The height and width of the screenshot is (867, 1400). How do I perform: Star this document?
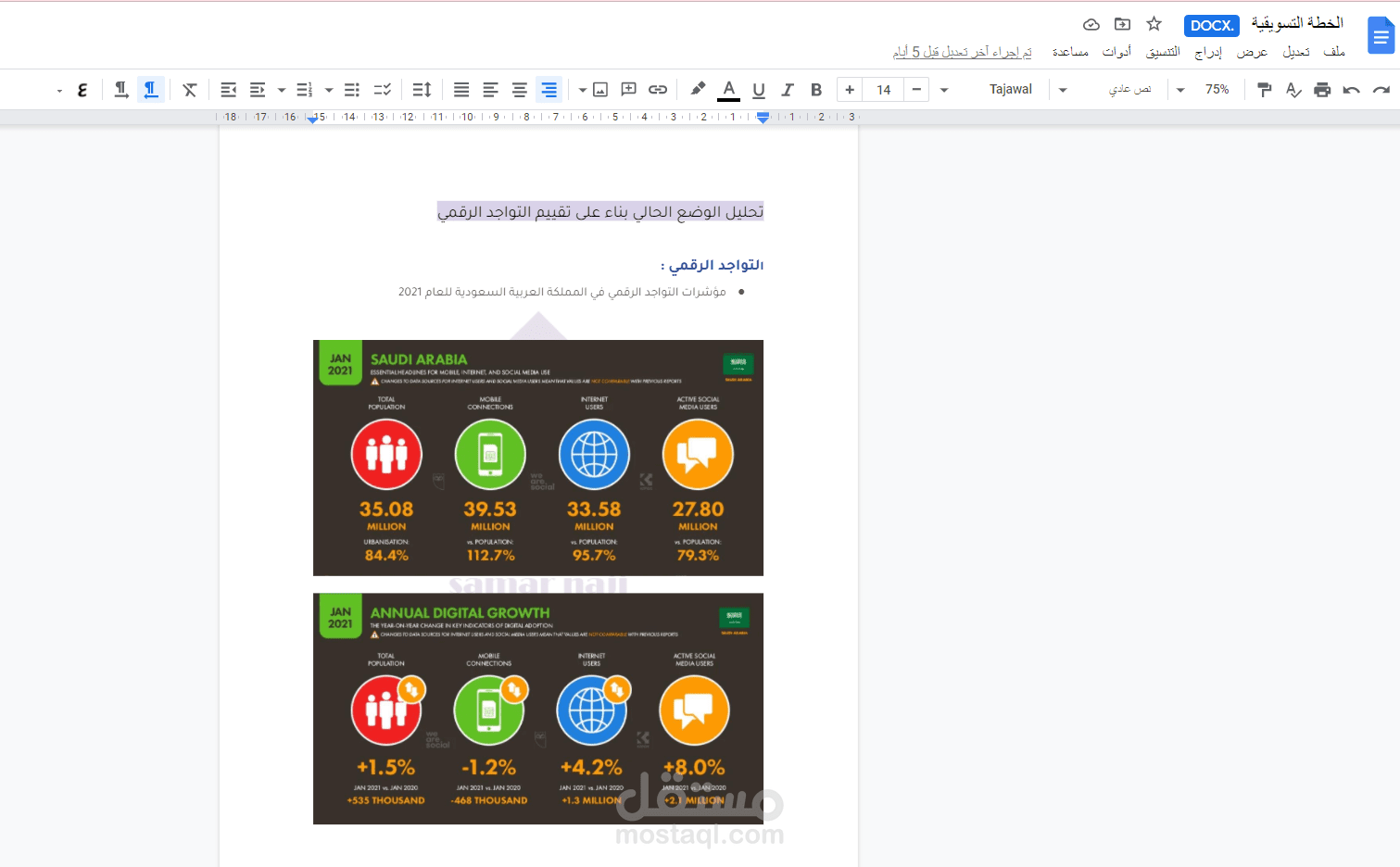1154,24
